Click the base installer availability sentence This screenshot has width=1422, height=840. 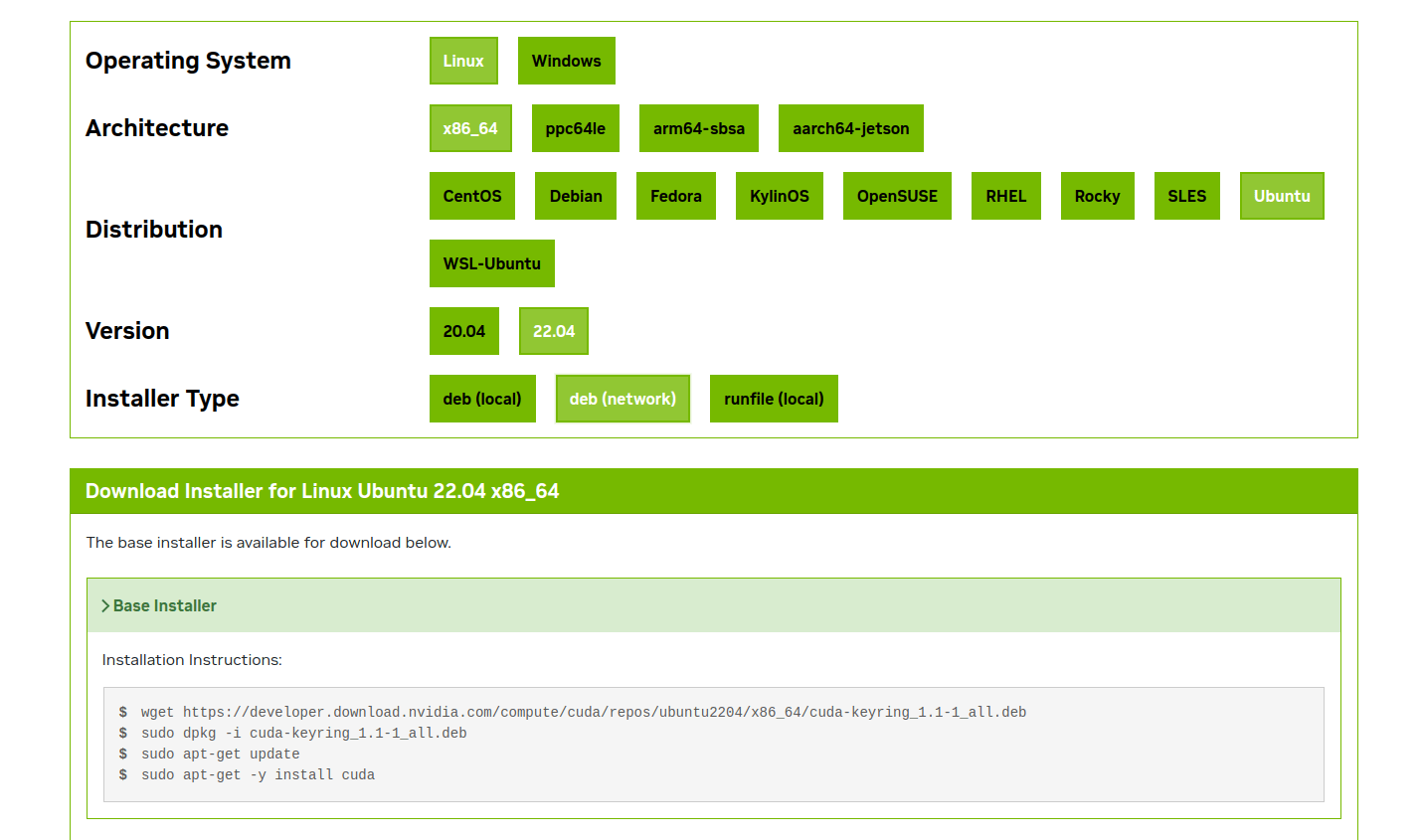268,543
